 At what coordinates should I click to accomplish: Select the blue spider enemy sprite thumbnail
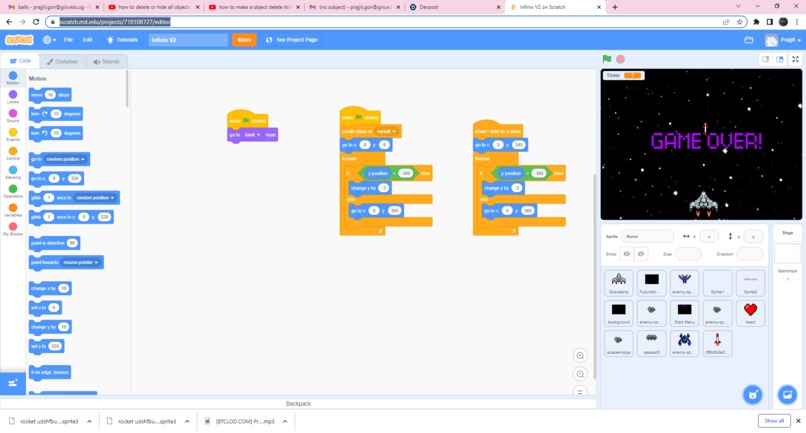684,343
